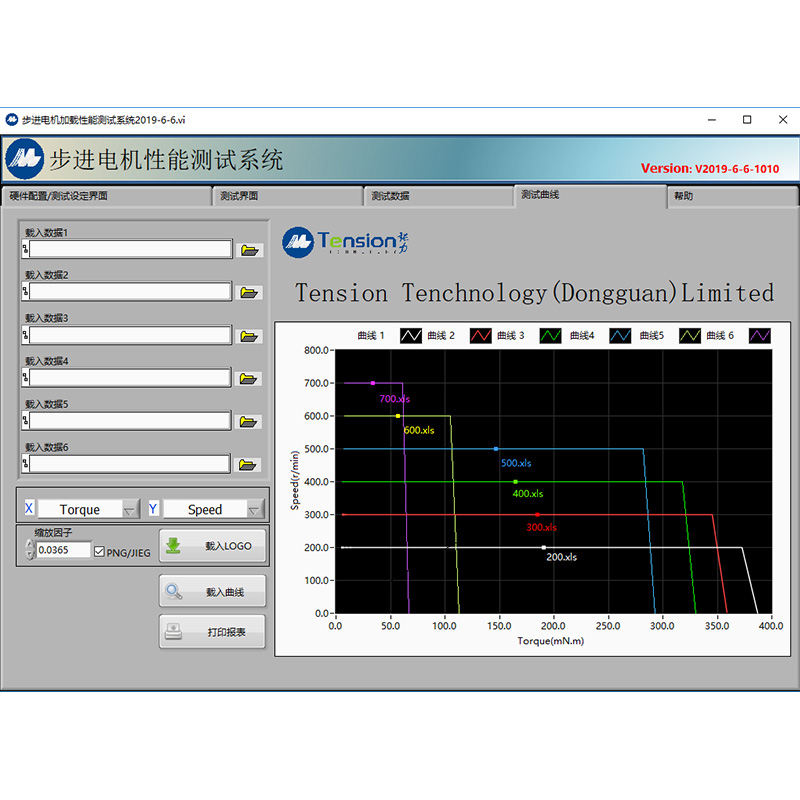
Task: Select folder icon next to 載入数据5
Action: (x=250, y=422)
